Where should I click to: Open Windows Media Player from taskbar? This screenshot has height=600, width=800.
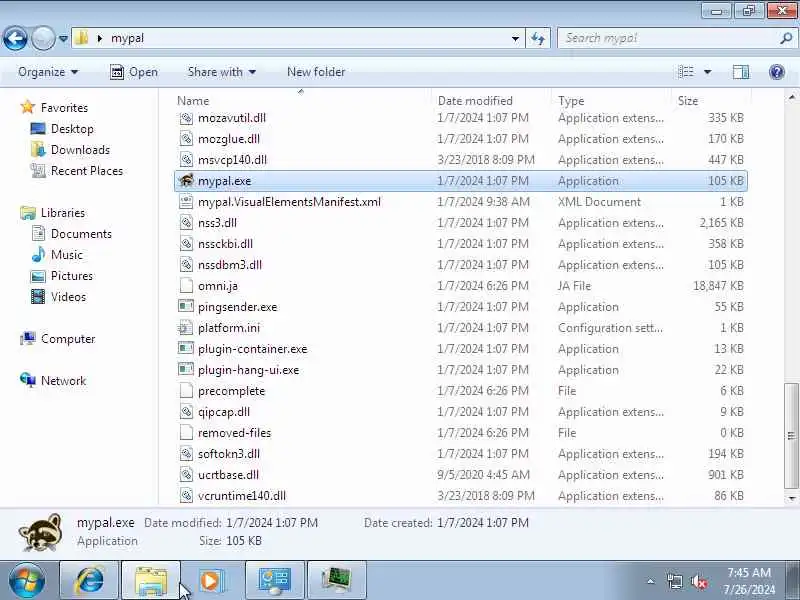click(x=210, y=581)
